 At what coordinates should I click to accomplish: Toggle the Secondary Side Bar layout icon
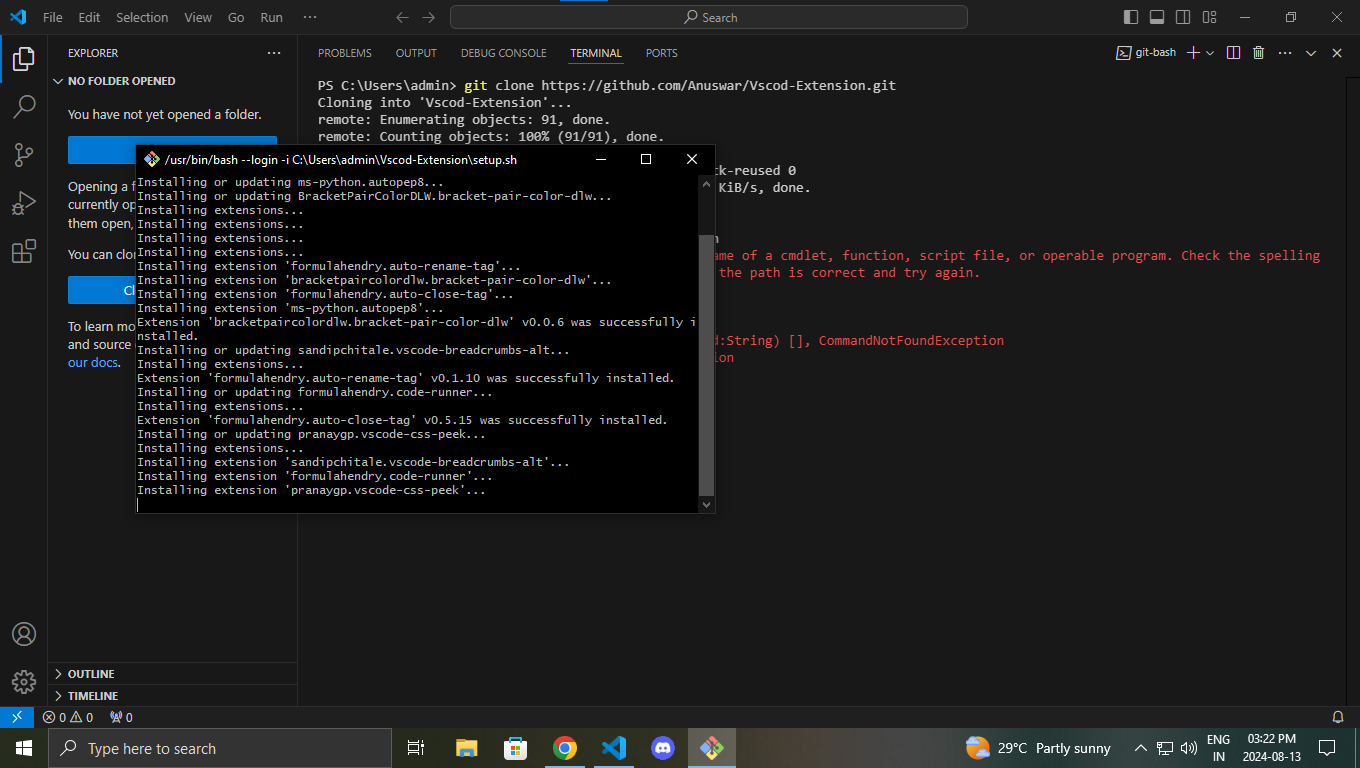click(x=1183, y=17)
